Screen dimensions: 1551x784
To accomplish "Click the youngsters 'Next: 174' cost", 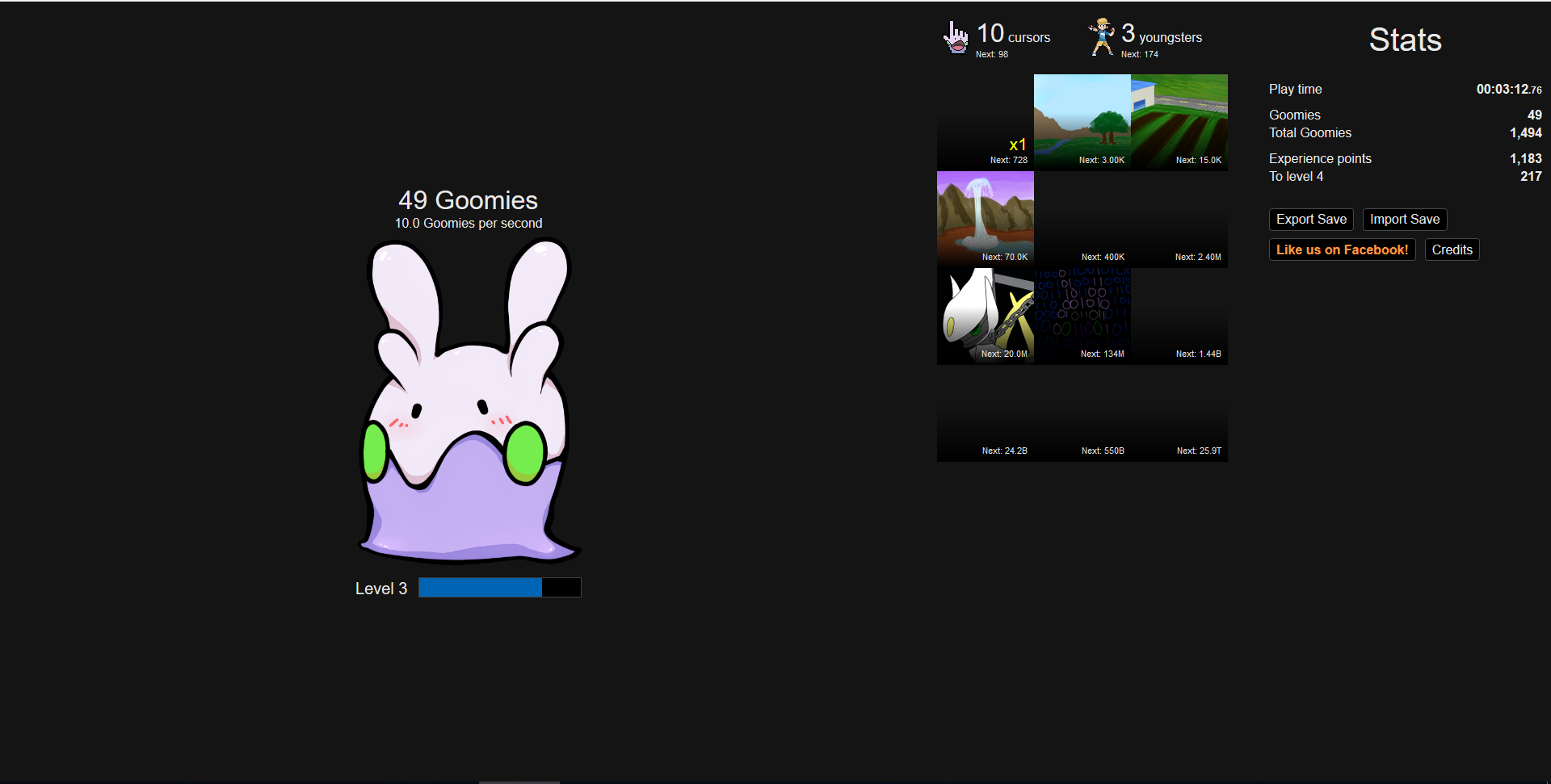I will (x=1140, y=55).
